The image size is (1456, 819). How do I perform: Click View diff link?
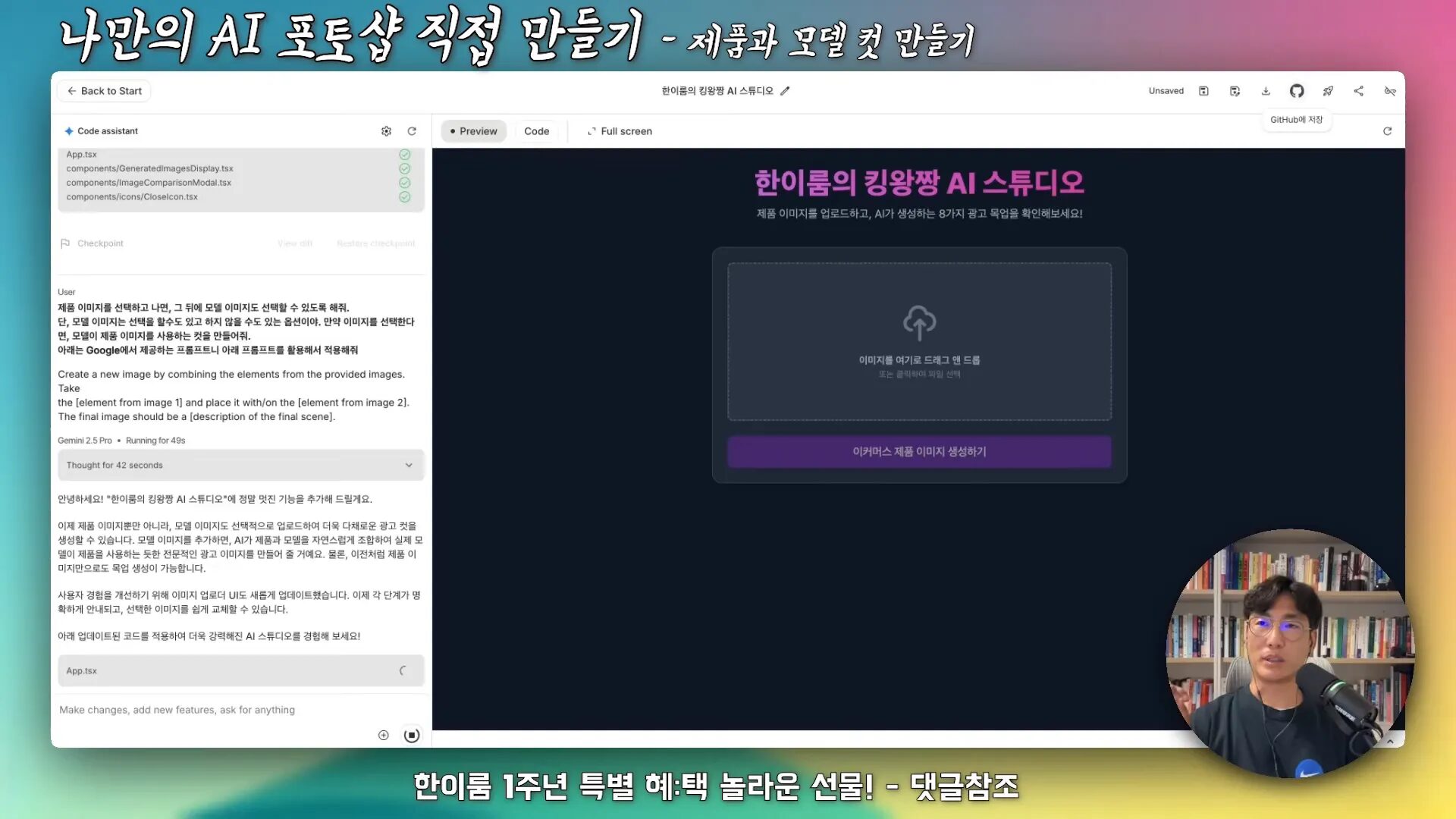tap(295, 243)
